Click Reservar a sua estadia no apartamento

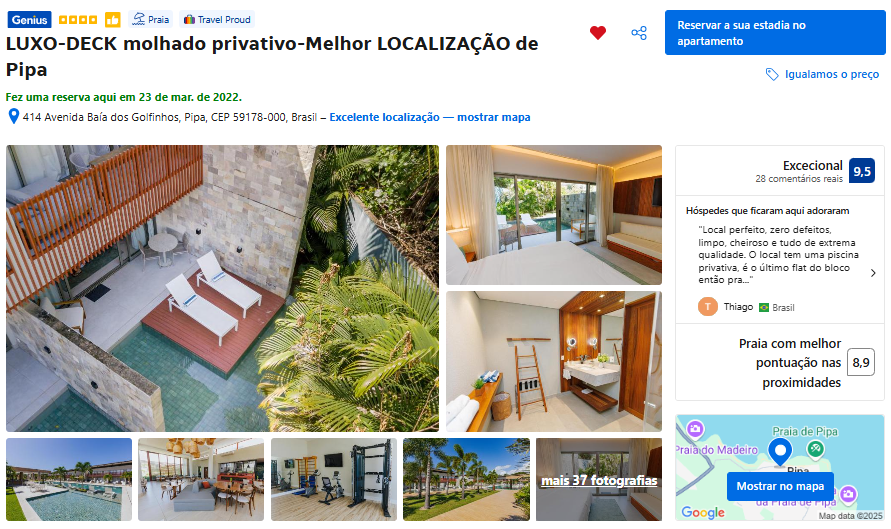point(775,33)
